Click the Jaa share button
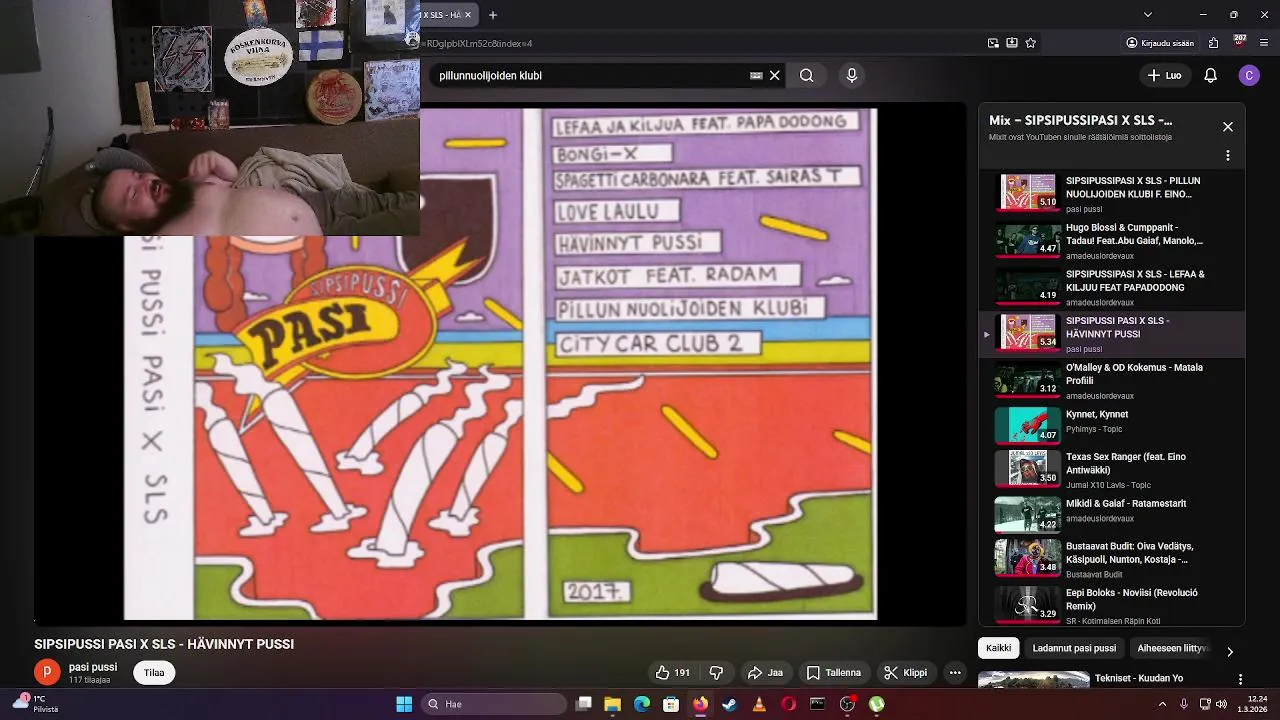Image resolution: width=1280 pixels, height=720 pixels. click(765, 673)
